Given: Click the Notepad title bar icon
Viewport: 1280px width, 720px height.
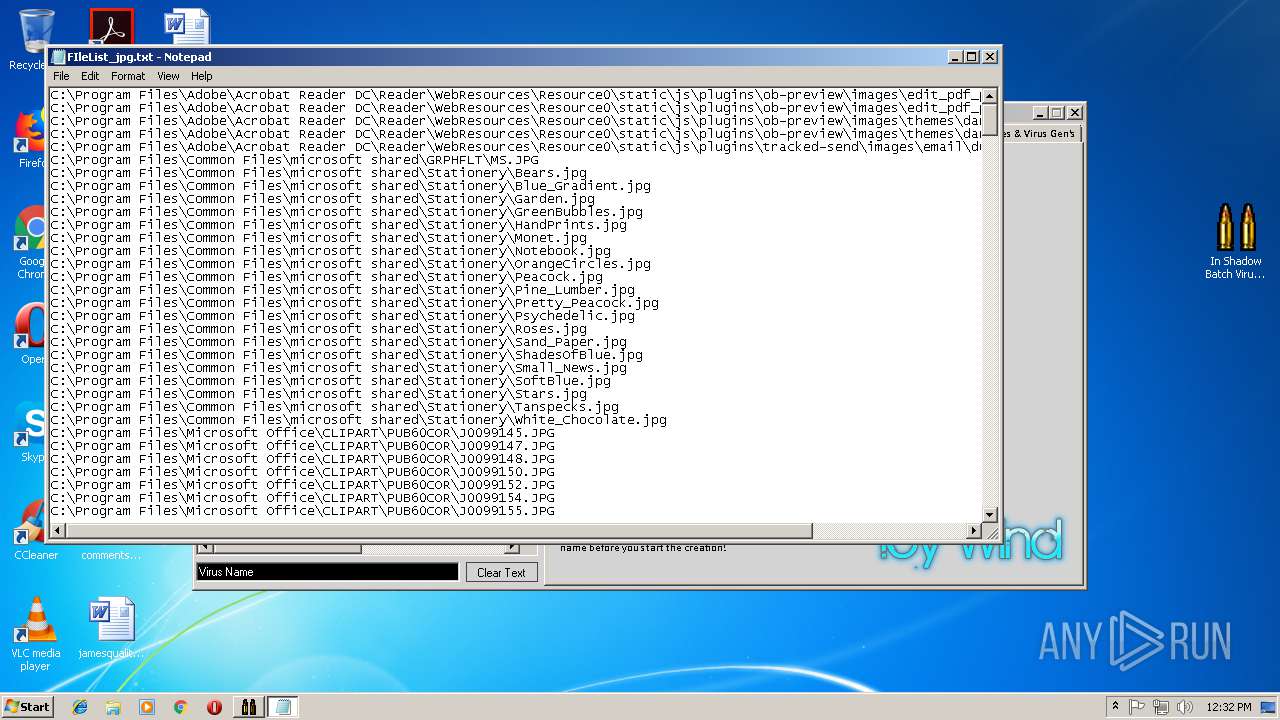Looking at the screenshot, I should click(59, 57).
